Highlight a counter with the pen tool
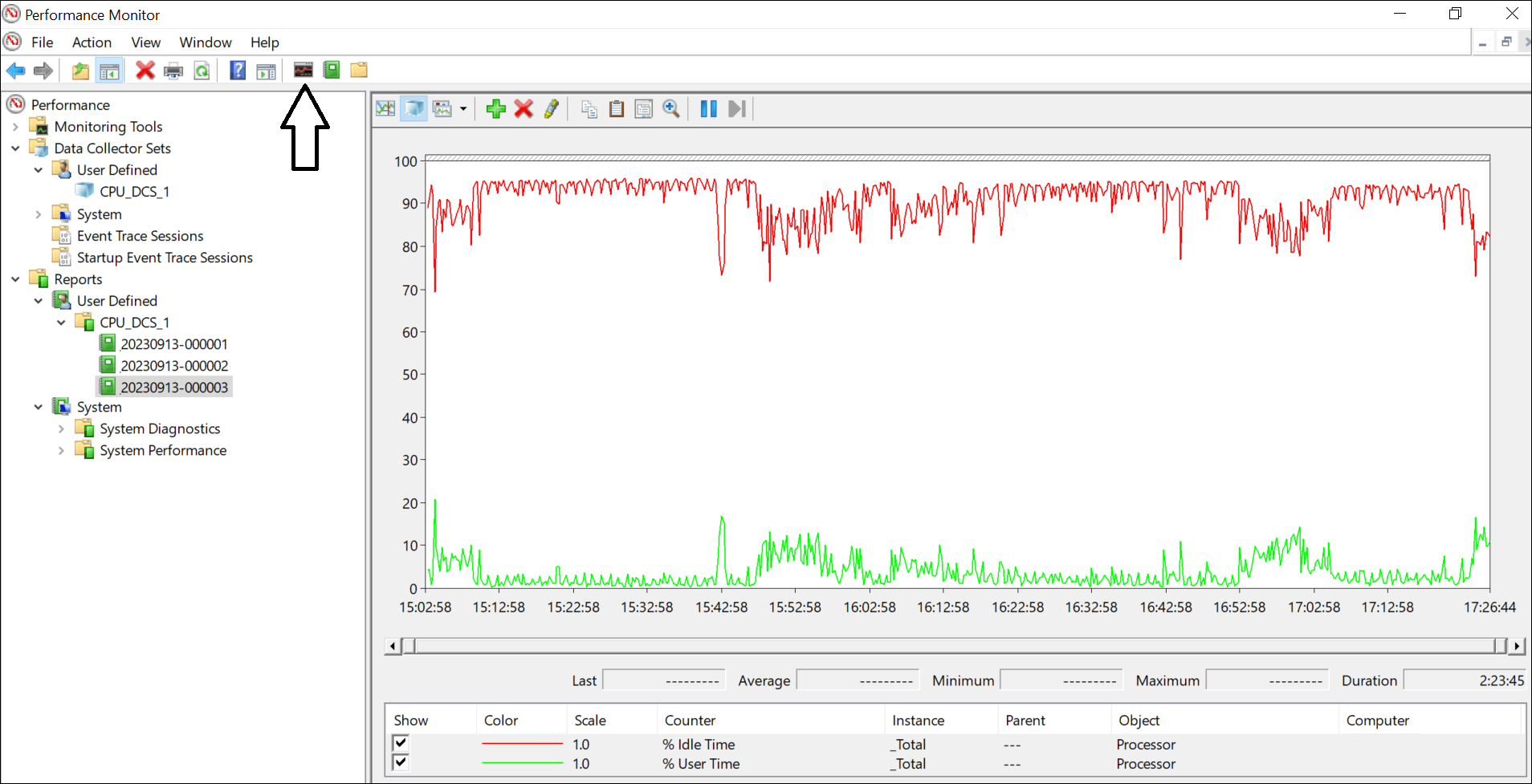Viewport: 1532px width, 784px height. [552, 108]
